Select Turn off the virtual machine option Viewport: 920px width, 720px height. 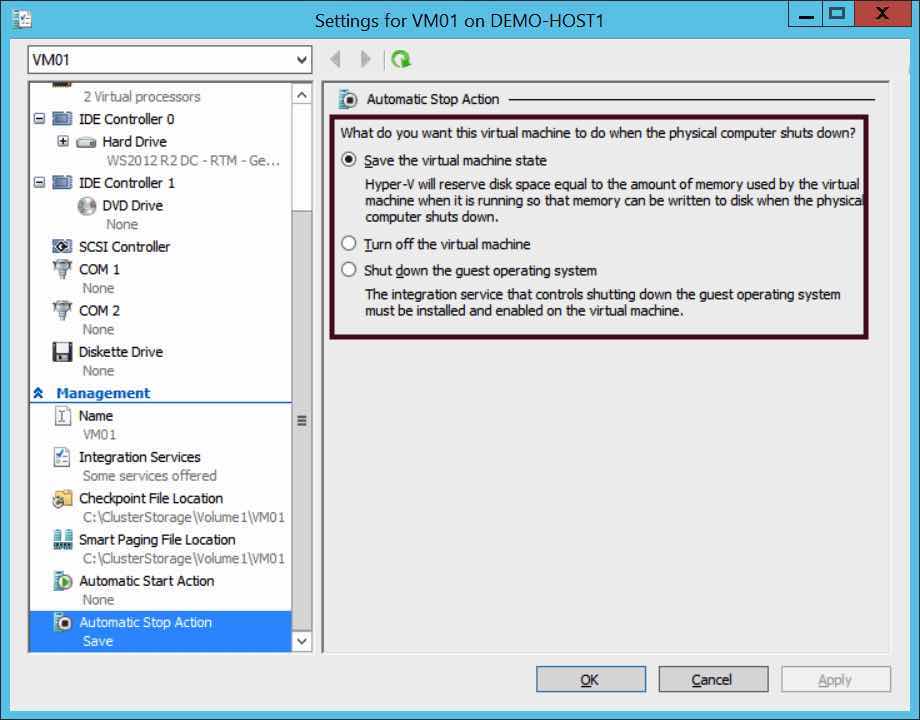349,243
